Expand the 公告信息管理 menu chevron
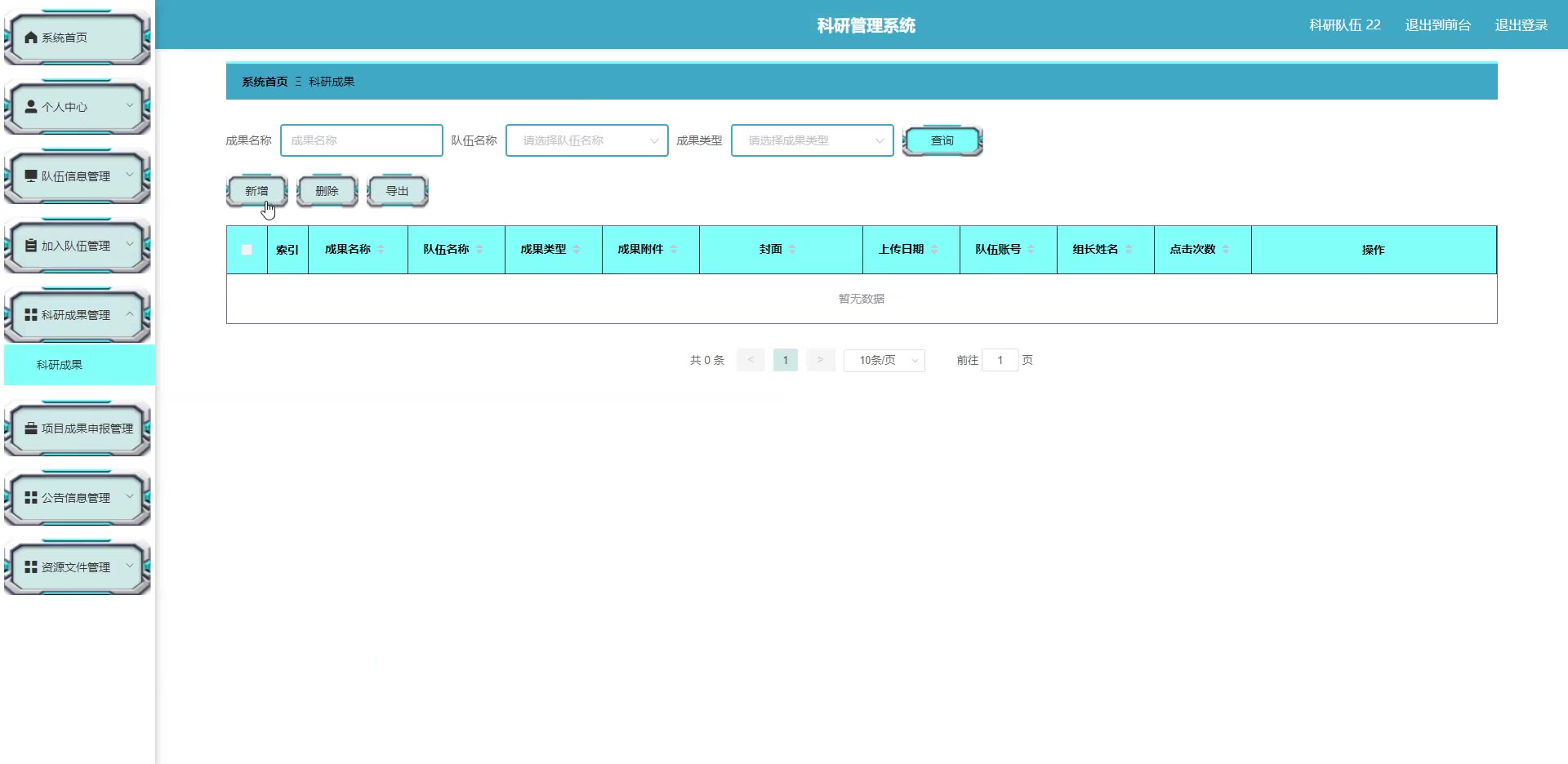The image size is (1568, 764). (130, 496)
